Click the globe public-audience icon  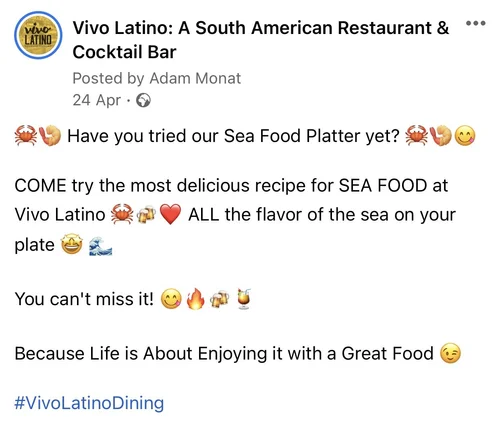143,100
